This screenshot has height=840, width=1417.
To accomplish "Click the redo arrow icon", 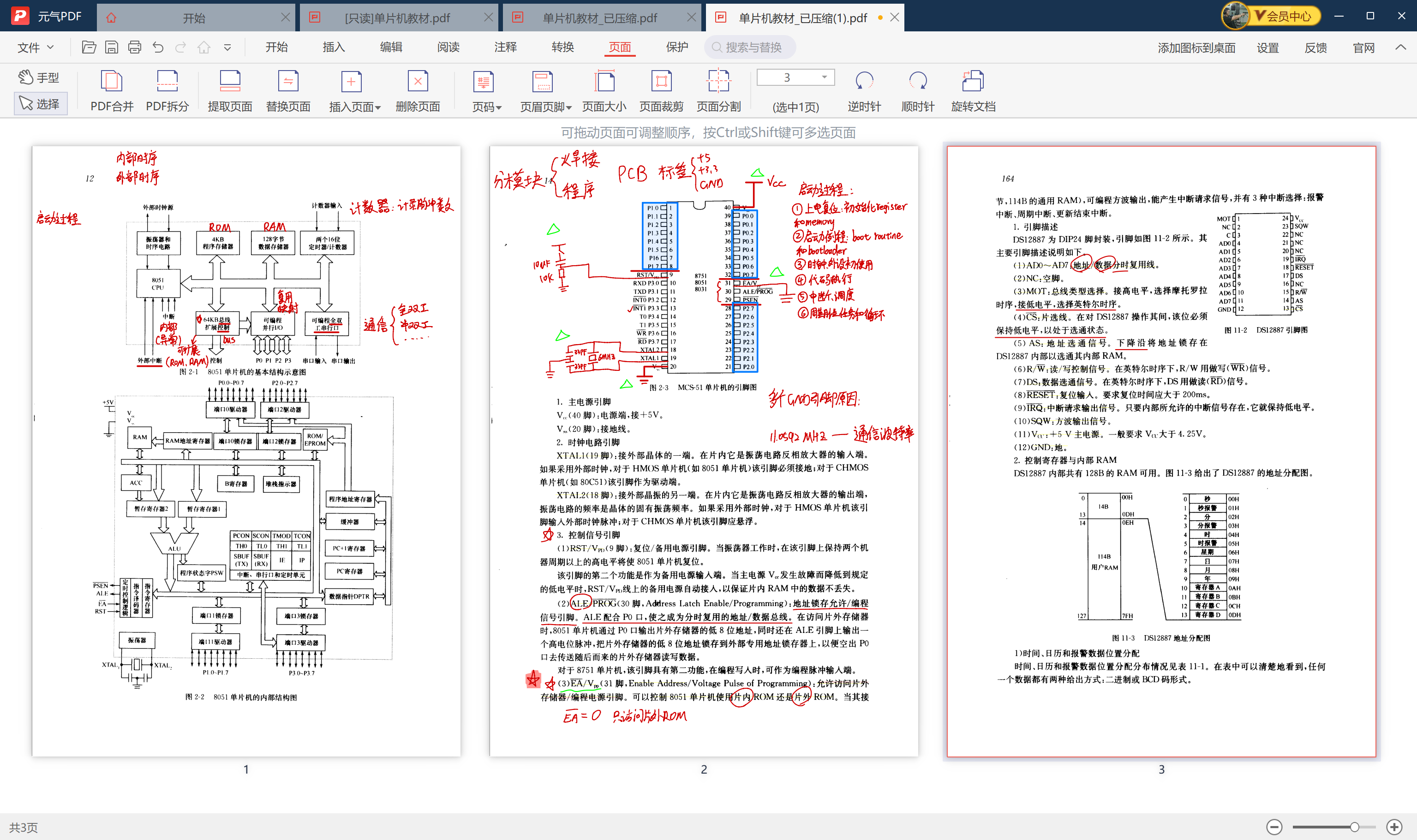I will tap(180, 47).
